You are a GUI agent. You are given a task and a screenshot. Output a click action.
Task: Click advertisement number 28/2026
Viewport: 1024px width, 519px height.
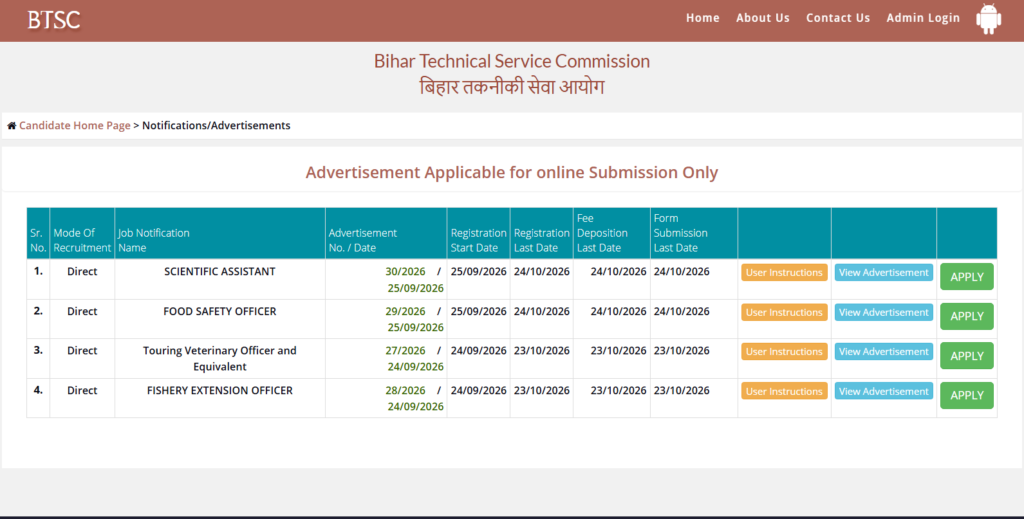tap(405, 390)
